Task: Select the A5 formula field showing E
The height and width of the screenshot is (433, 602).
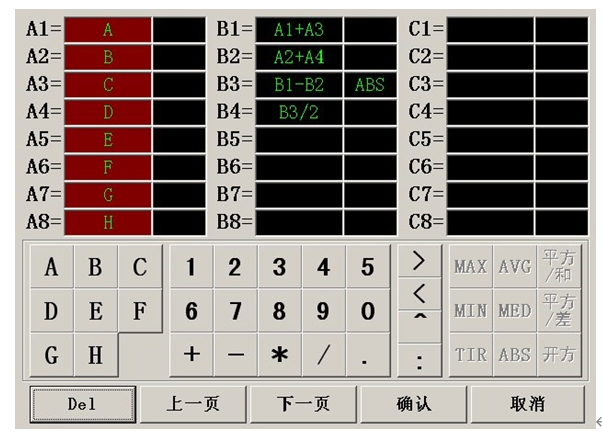Action: click(108, 140)
